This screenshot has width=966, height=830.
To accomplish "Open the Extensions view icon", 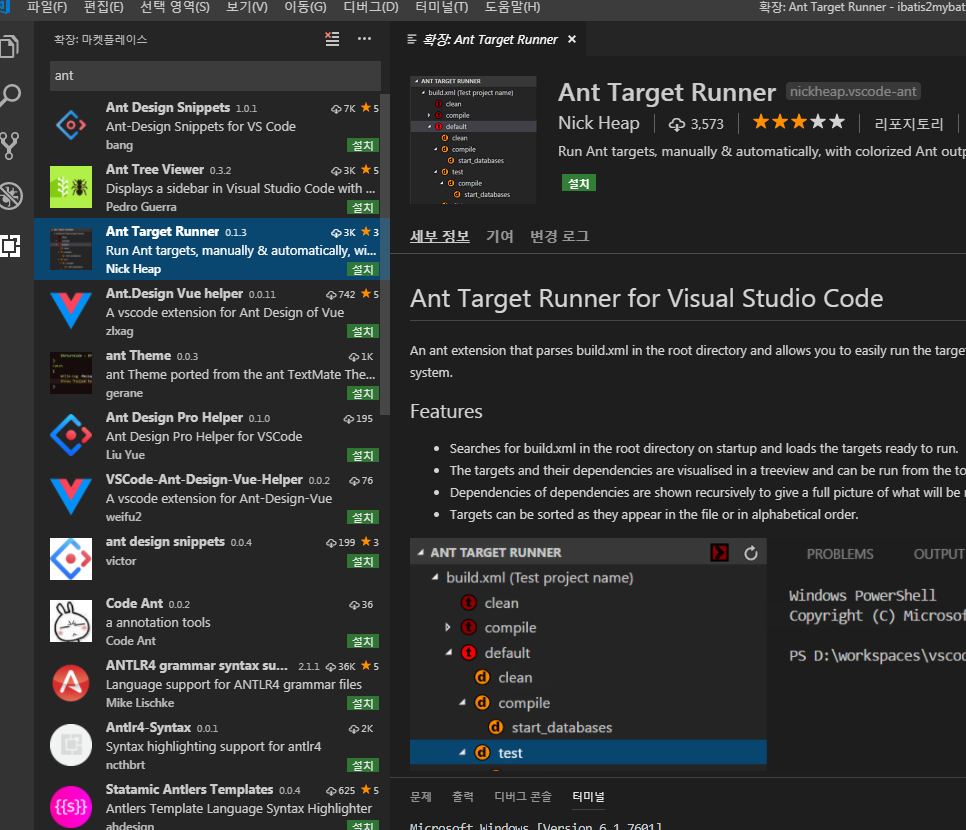I will click(x=10, y=246).
